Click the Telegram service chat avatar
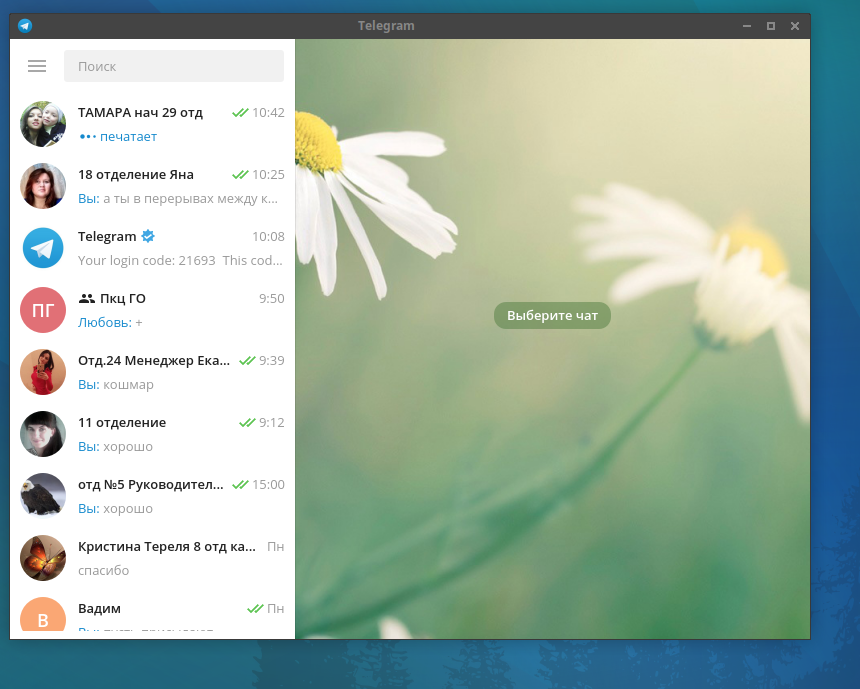 [43, 248]
